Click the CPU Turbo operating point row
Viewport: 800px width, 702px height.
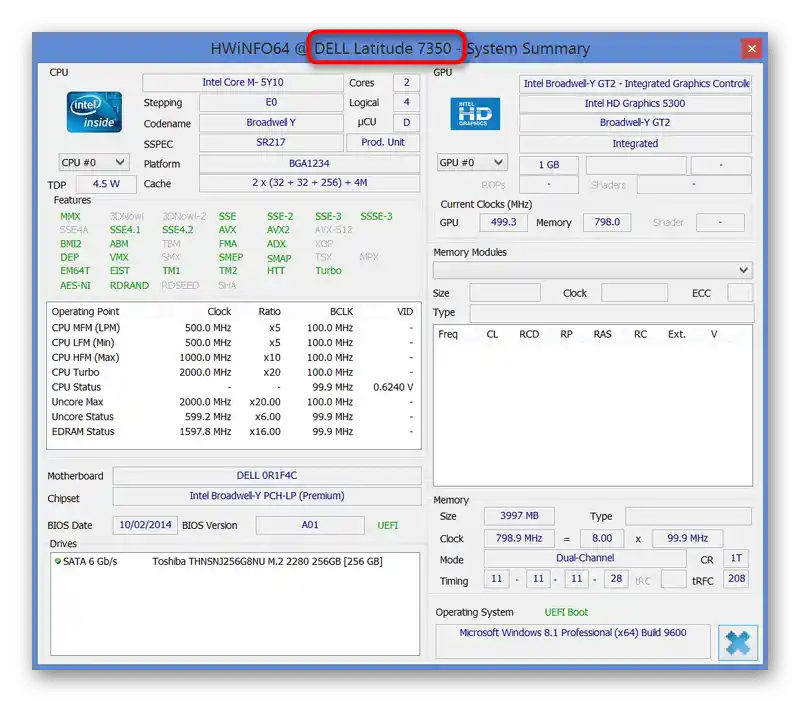pyautogui.click(x=233, y=372)
